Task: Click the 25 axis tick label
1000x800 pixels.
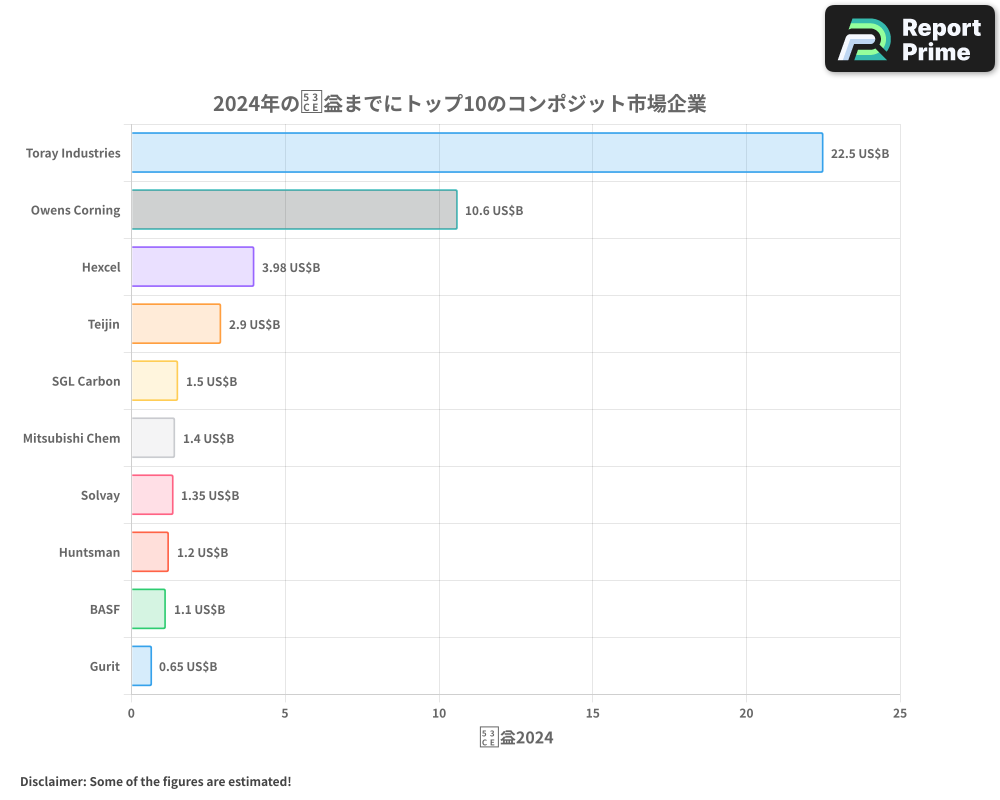Action: [899, 713]
